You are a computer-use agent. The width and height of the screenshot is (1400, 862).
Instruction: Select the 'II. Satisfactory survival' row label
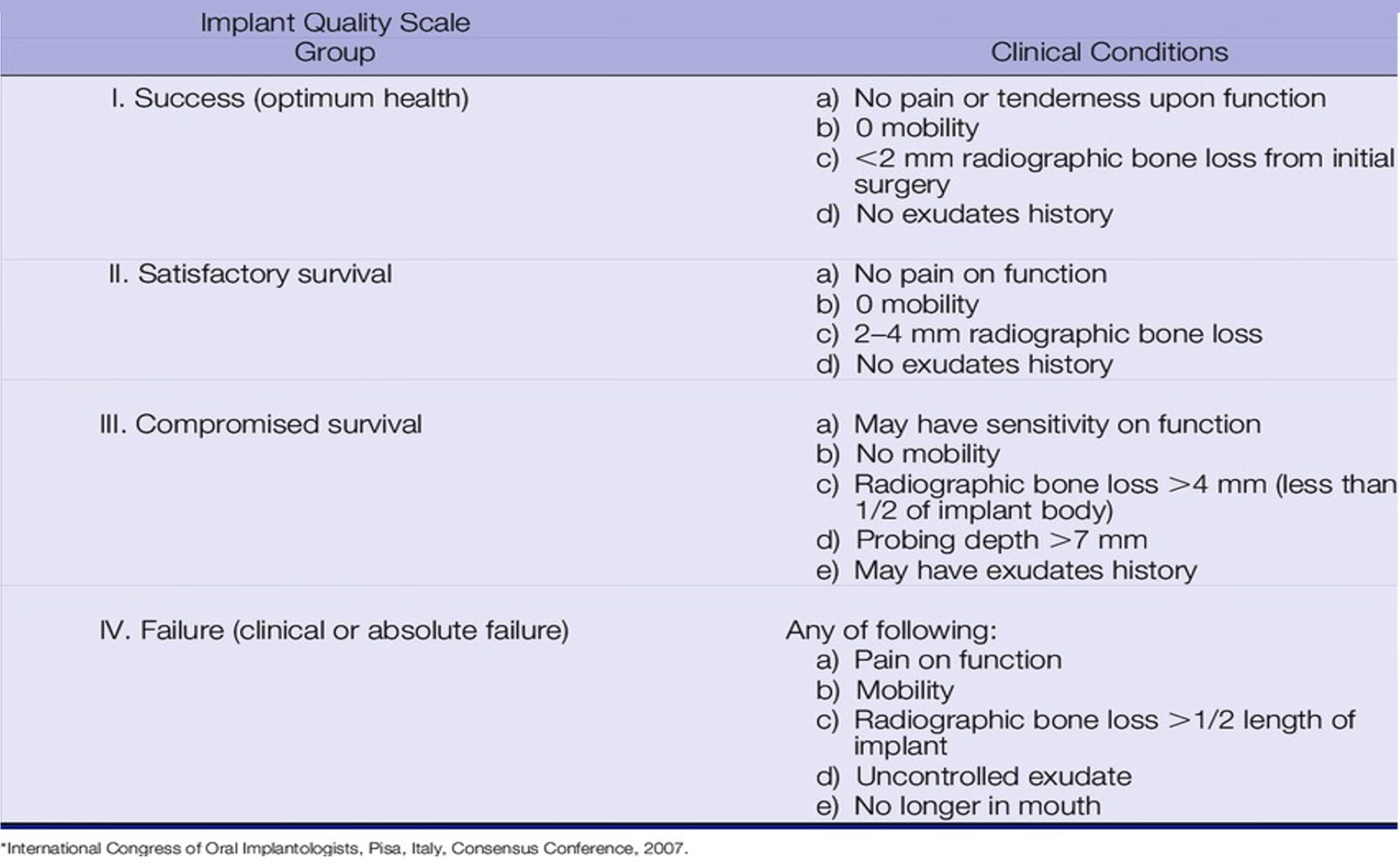[250, 274]
